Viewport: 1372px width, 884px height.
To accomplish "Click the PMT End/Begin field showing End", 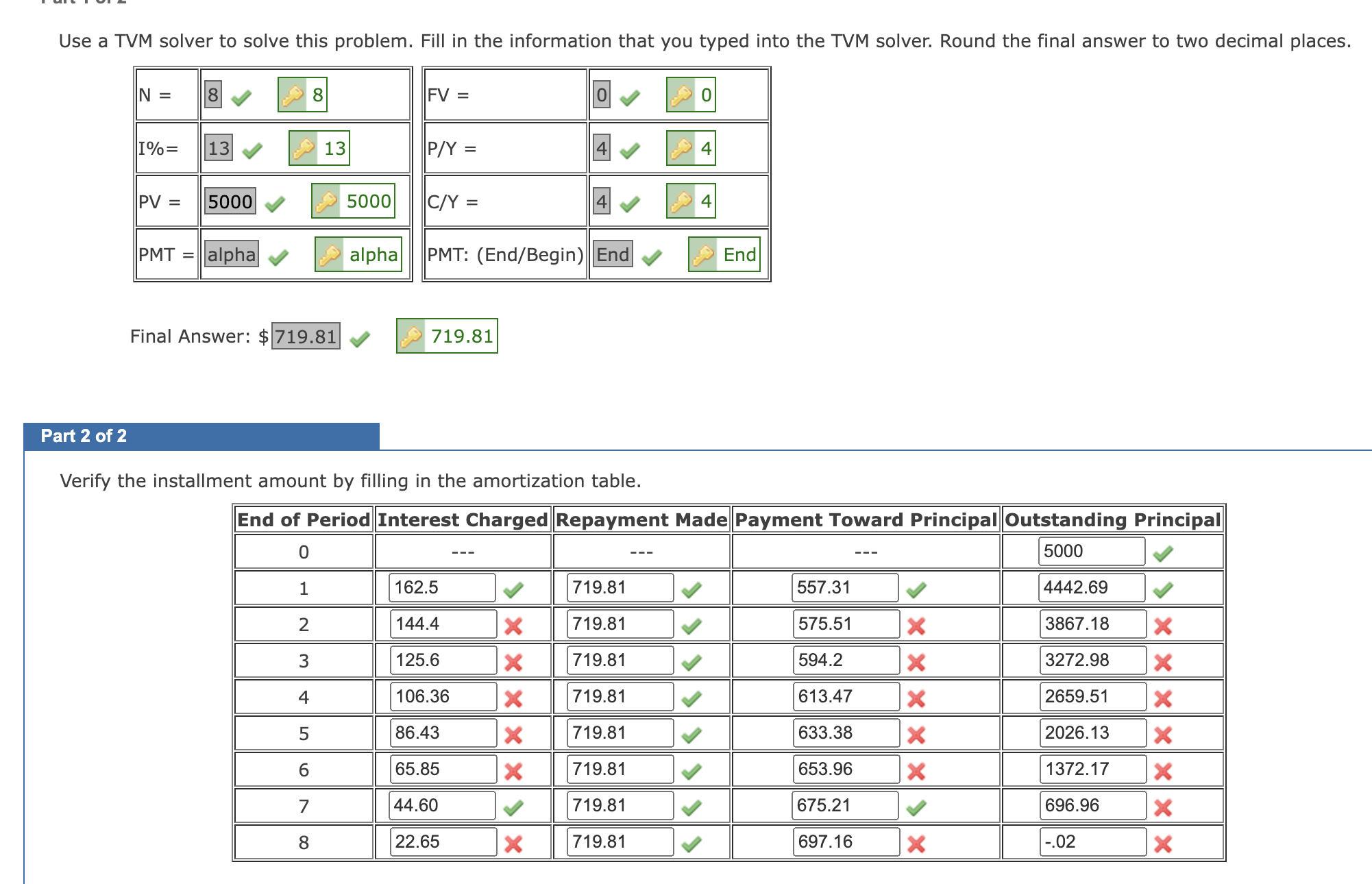I will tap(613, 254).
